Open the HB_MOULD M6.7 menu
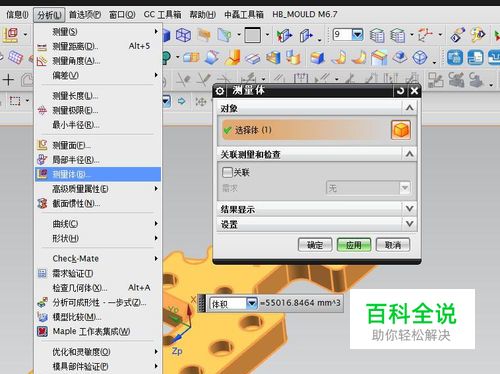Screen dimensions: 500x374 (x=305, y=15)
